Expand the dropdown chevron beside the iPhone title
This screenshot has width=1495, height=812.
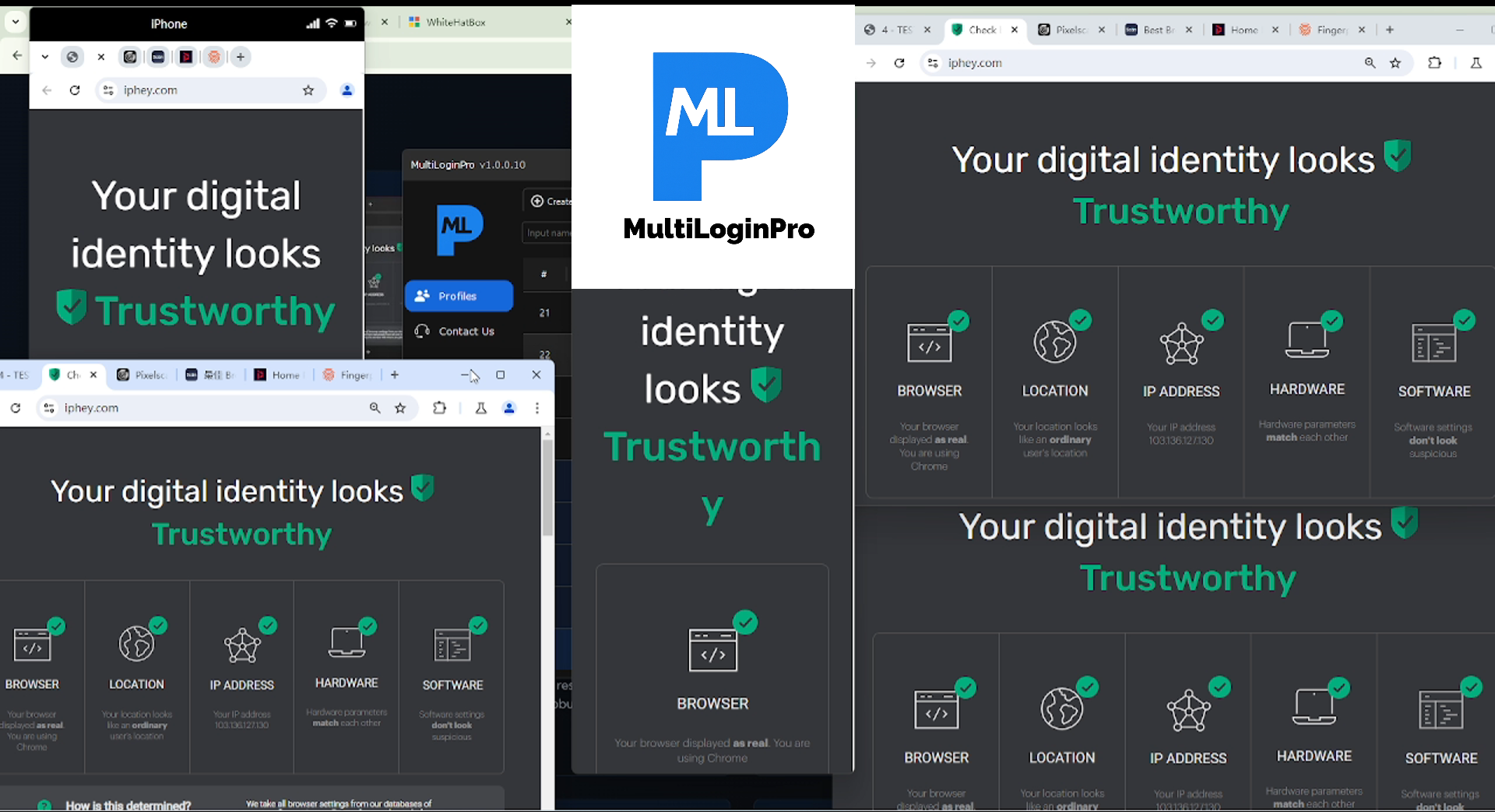click(16, 22)
